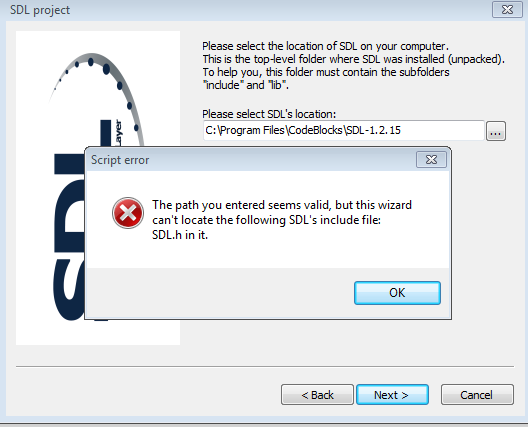This screenshot has height=427, width=528.
Task: Click the SDL location path field
Action: coord(343,130)
